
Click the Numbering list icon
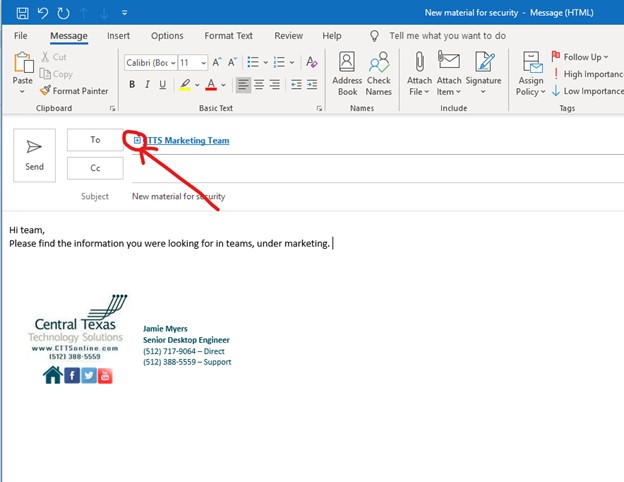279,62
